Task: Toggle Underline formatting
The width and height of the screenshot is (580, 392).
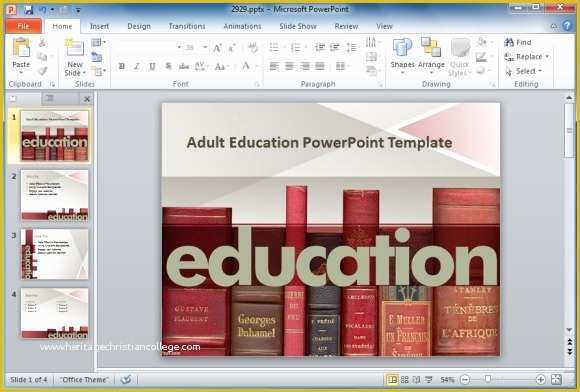Action: click(x=152, y=66)
